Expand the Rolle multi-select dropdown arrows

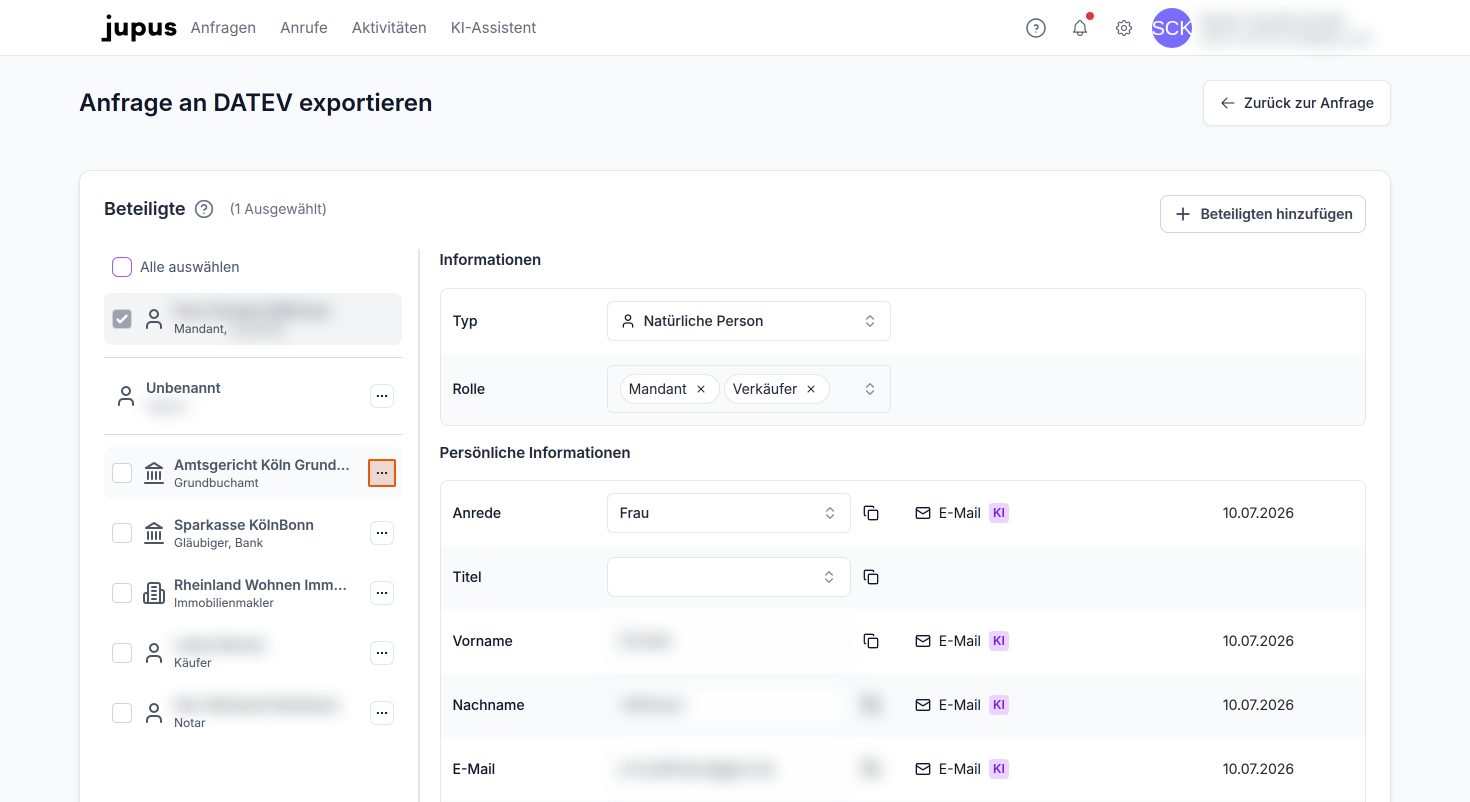[x=870, y=389]
